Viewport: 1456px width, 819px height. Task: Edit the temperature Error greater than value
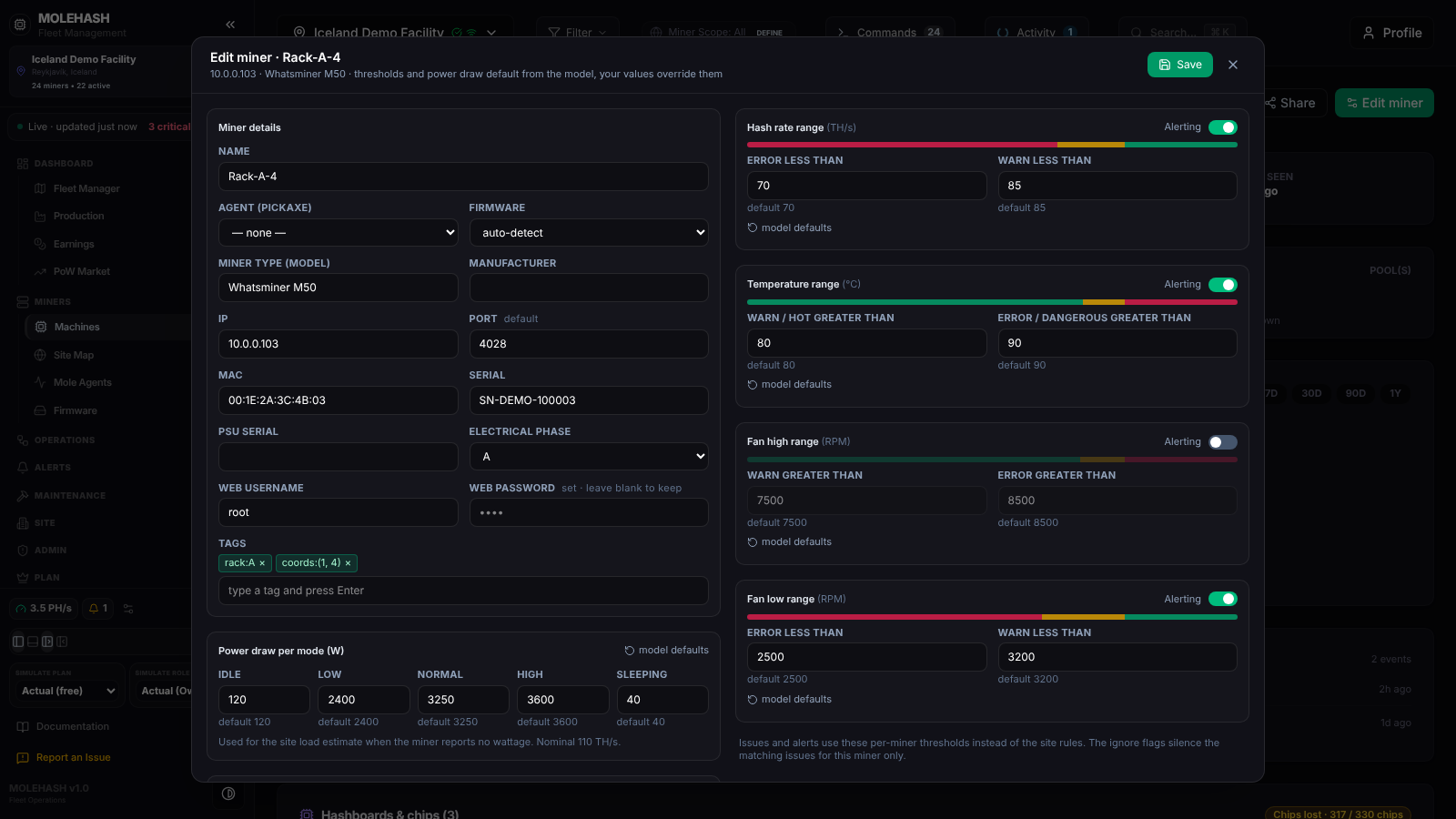click(1117, 343)
